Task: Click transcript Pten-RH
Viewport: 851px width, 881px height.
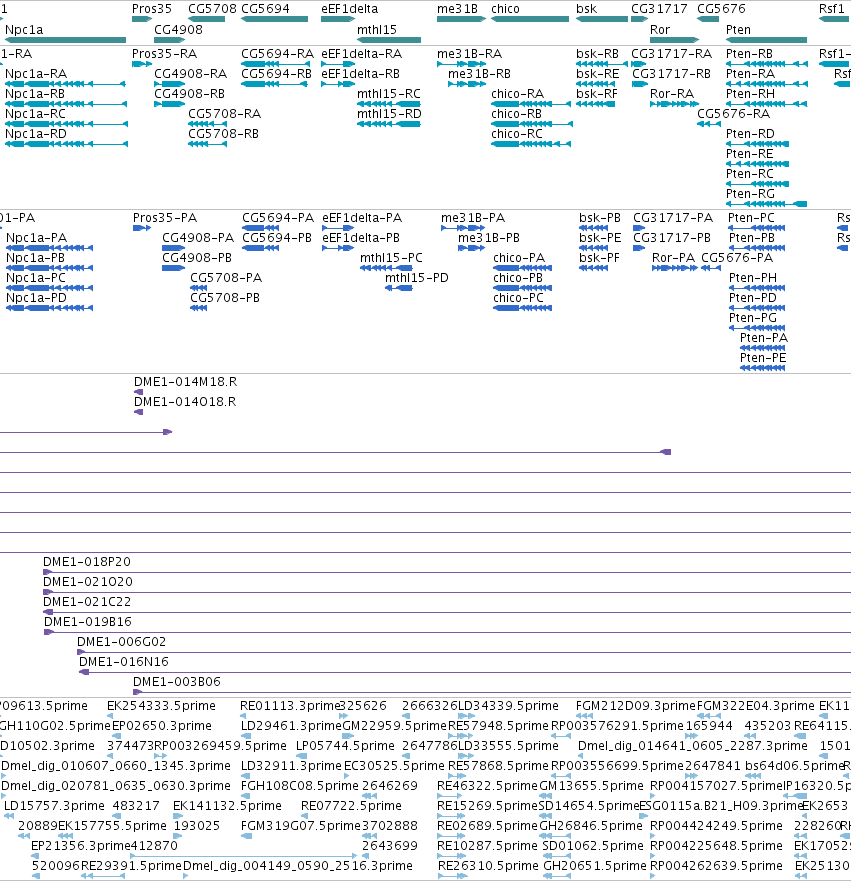Action: 750,94
